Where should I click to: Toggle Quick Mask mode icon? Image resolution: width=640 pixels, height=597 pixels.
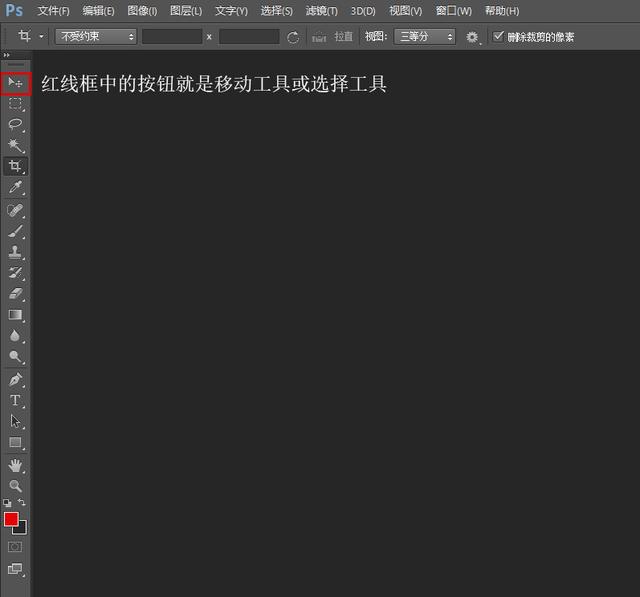[x=15, y=547]
